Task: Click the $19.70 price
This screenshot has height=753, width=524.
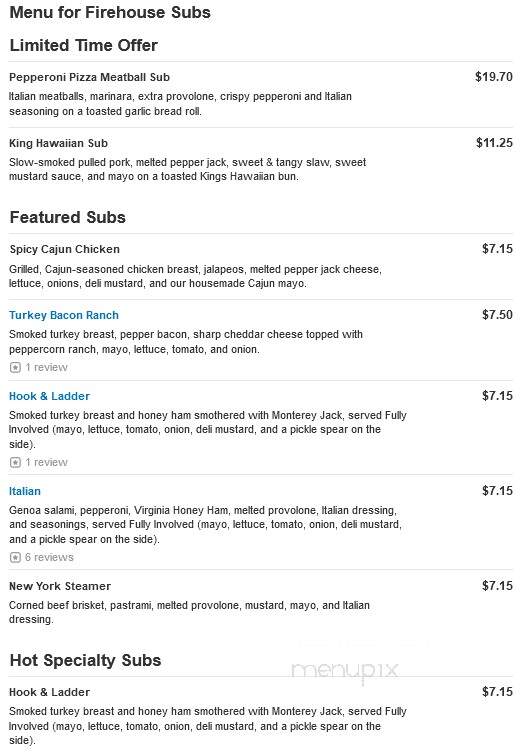Action: (494, 77)
